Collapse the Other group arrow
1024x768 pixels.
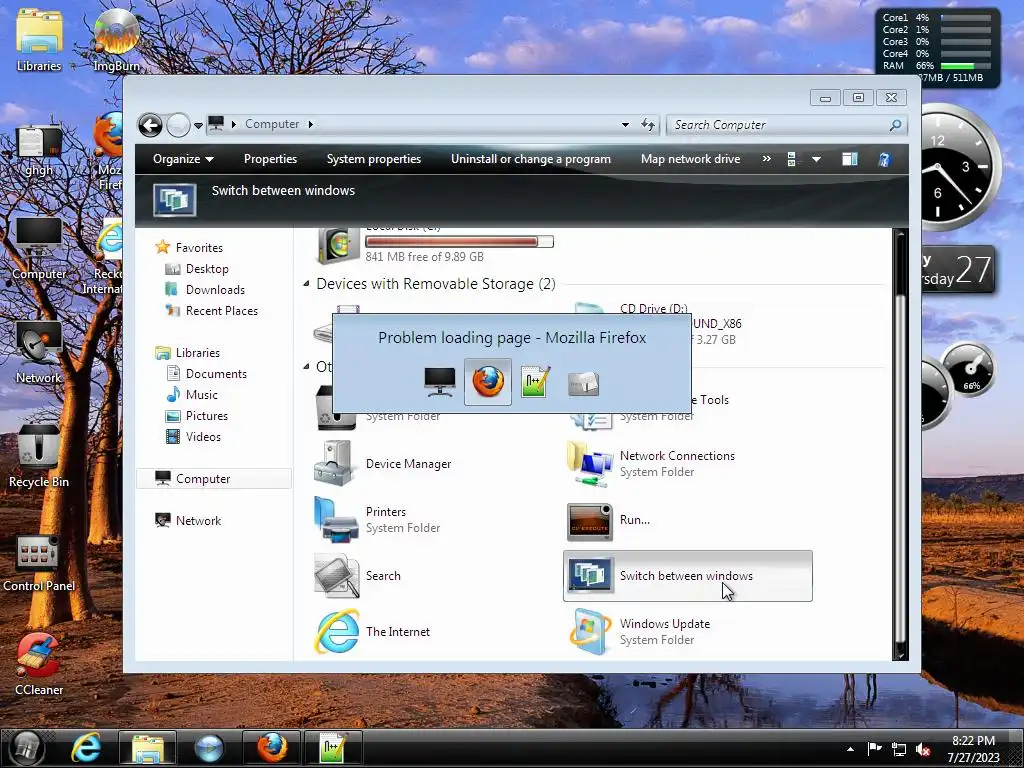[306, 366]
